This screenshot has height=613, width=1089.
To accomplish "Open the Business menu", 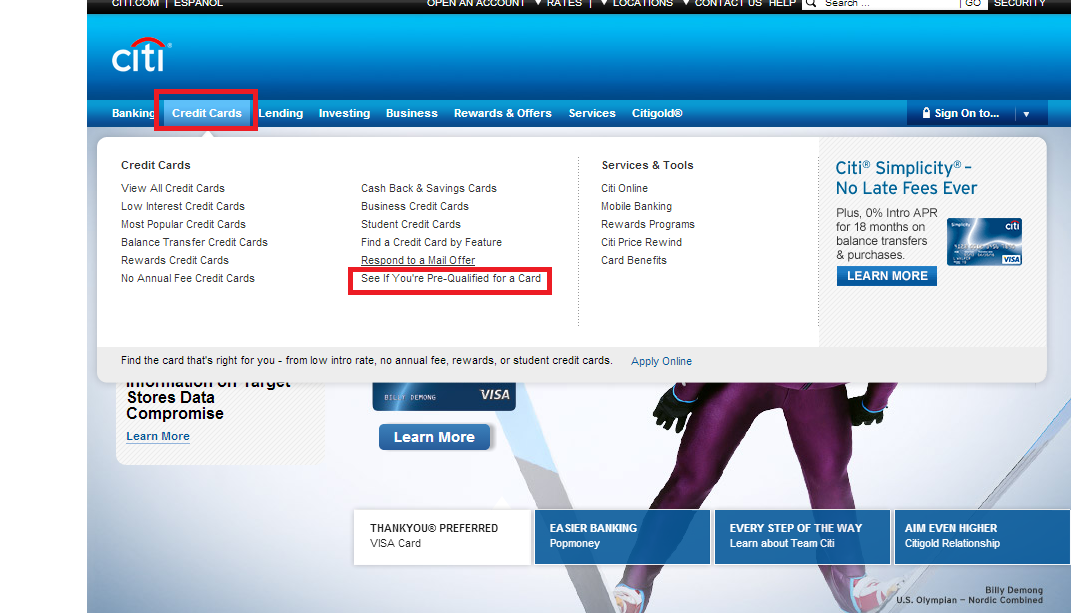I will [412, 113].
